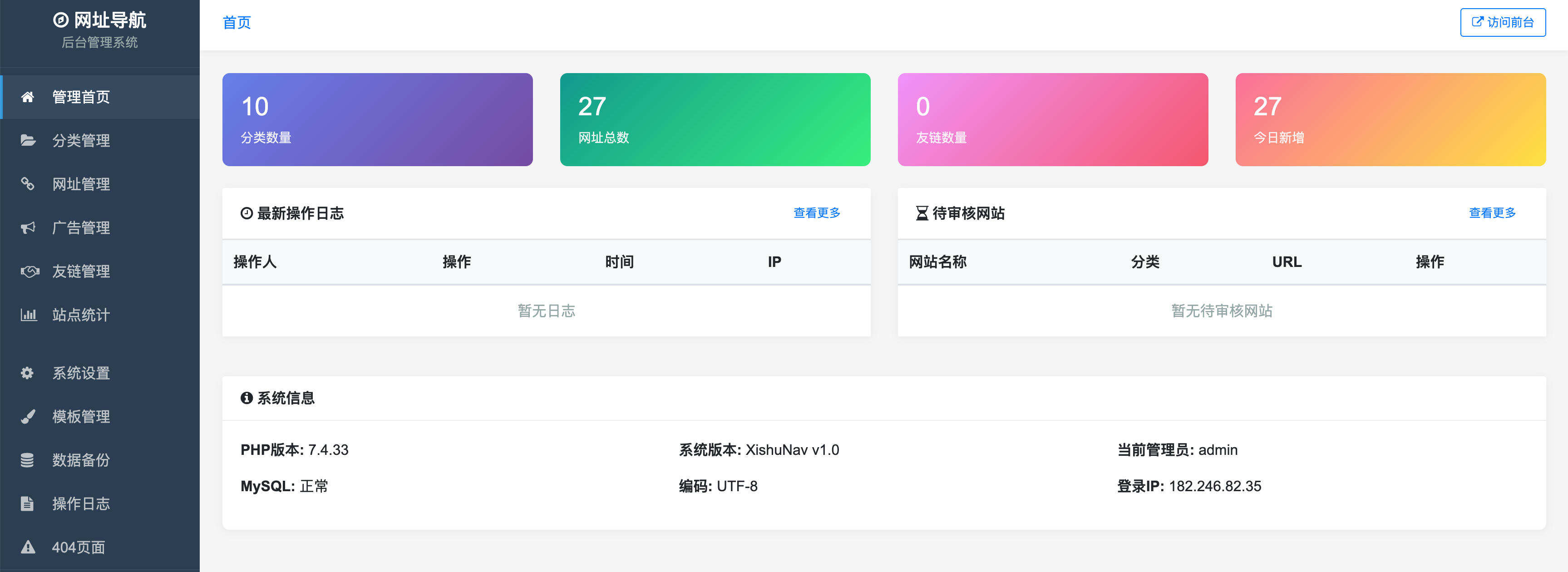The width and height of the screenshot is (1568, 572).
Task: Select 站点统计 in the sidebar
Action: click(x=100, y=315)
